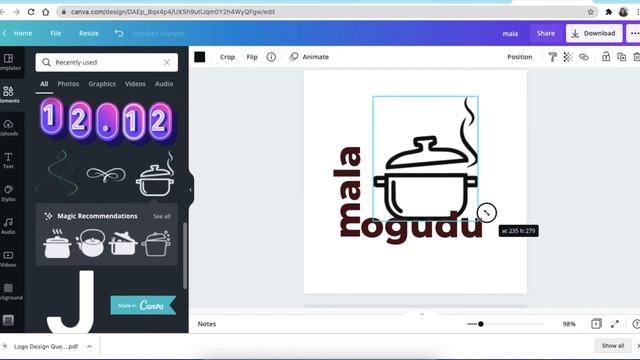Switch to the Videos tab in elements
Viewport: 640px width, 360px height.
pos(135,84)
